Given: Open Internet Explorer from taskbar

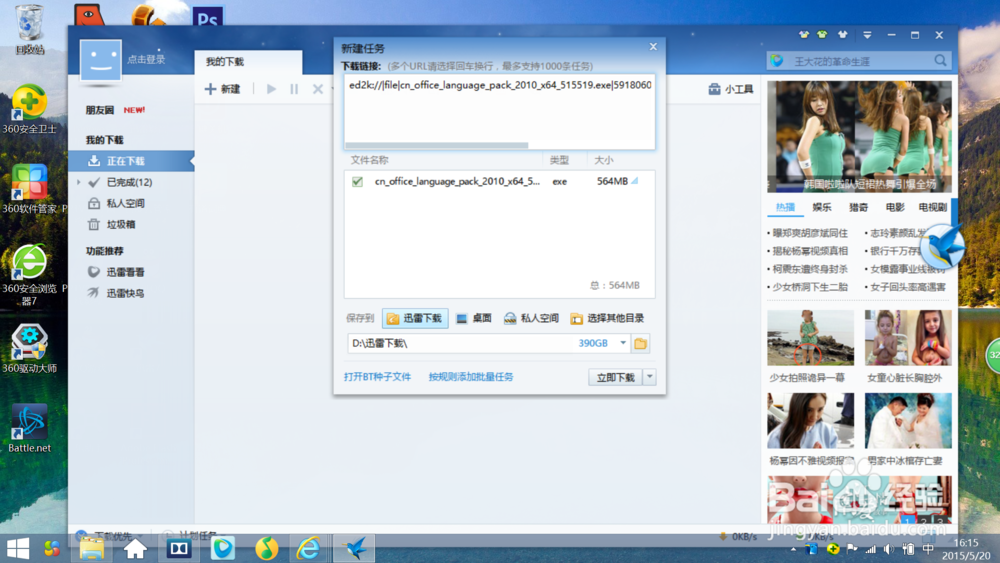Looking at the screenshot, I should (309, 549).
